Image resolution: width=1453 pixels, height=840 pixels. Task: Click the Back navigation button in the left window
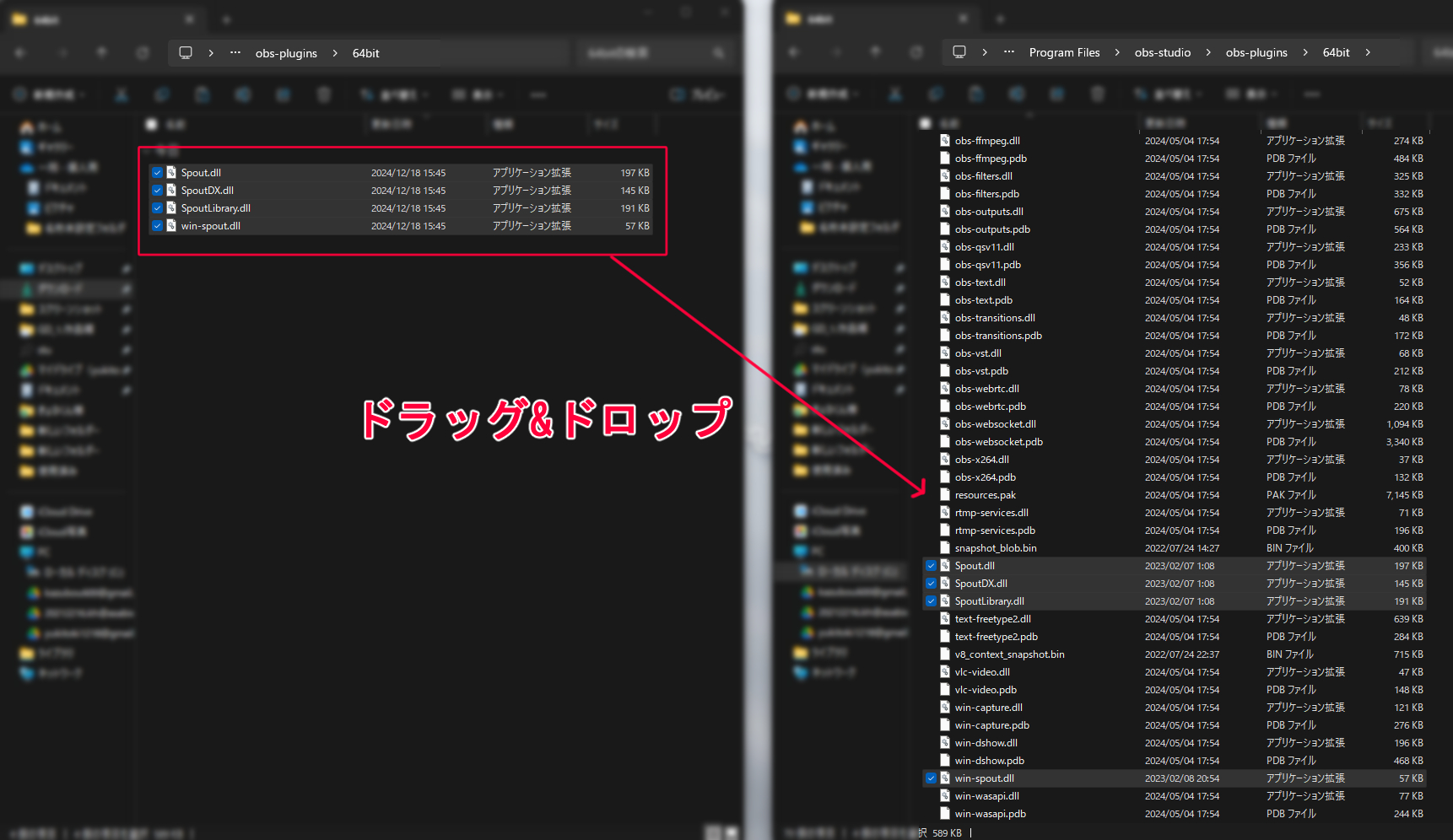pyautogui.click(x=19, y=52)
